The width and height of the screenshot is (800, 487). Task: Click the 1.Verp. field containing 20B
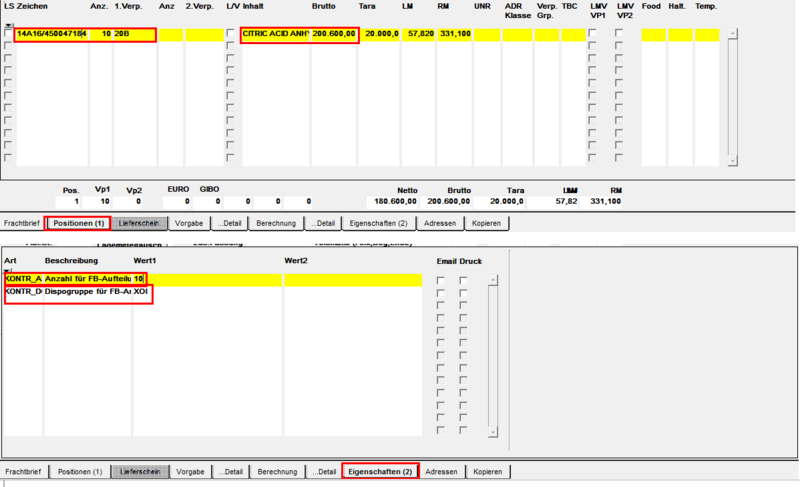[134, 34]
